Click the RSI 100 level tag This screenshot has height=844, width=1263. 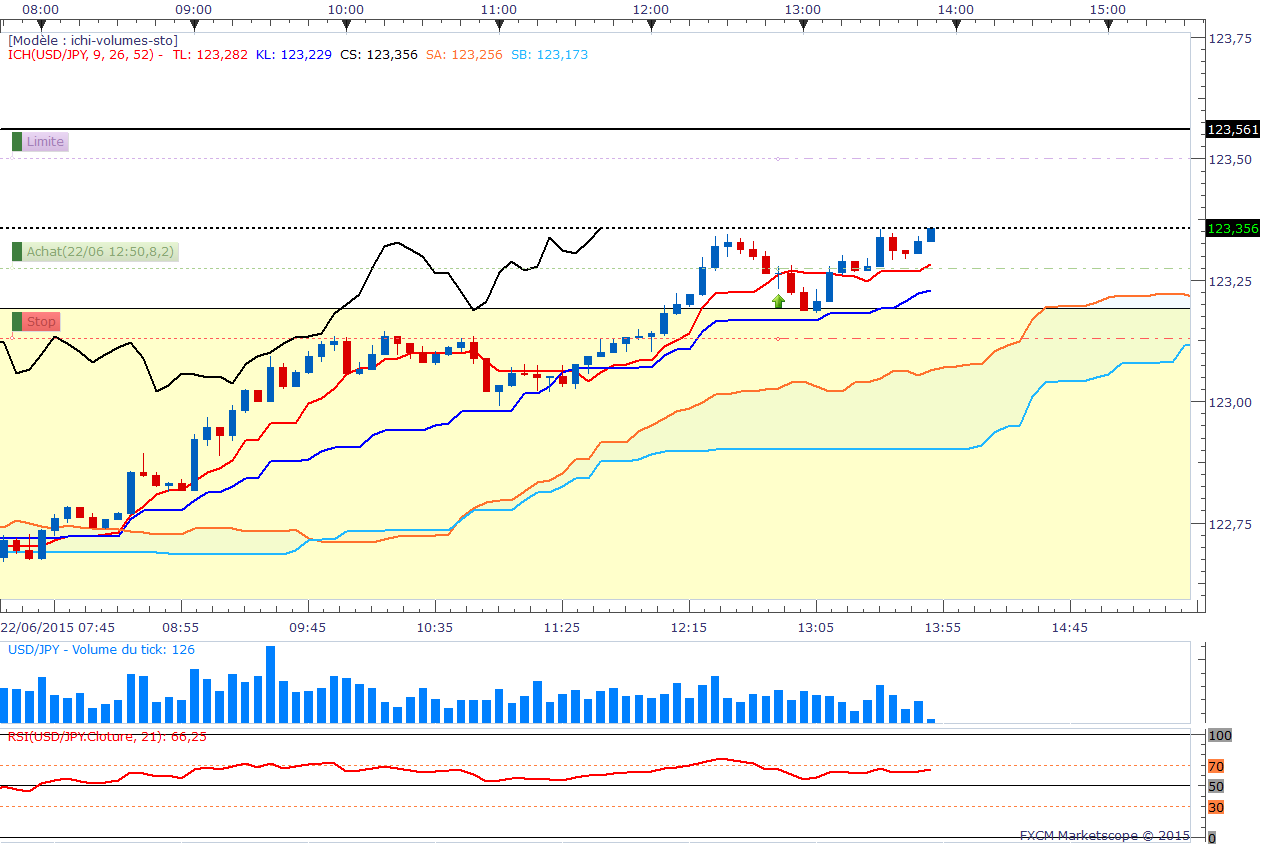1220,735
